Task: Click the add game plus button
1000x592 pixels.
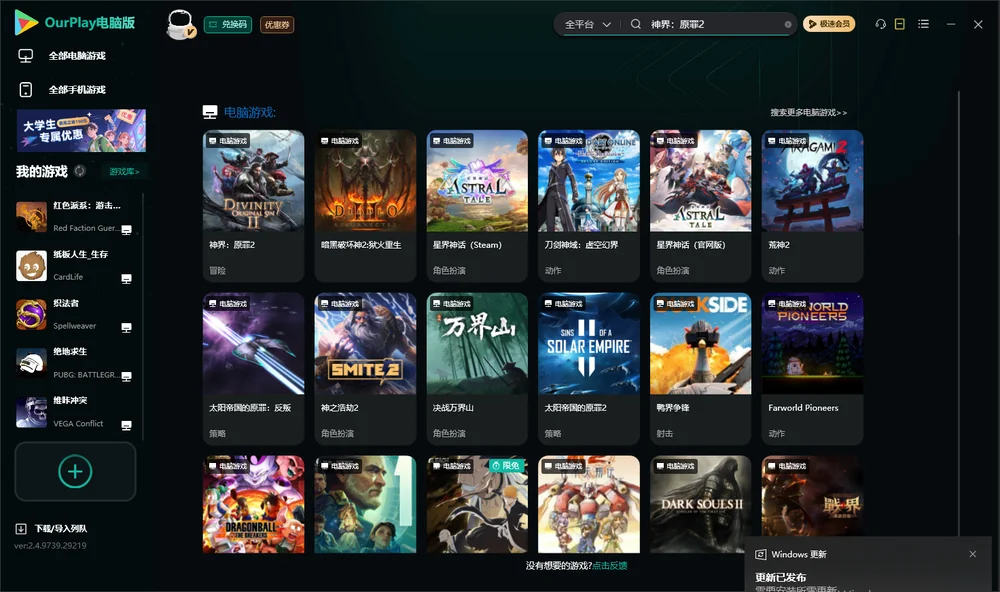Action: (75, 471)
